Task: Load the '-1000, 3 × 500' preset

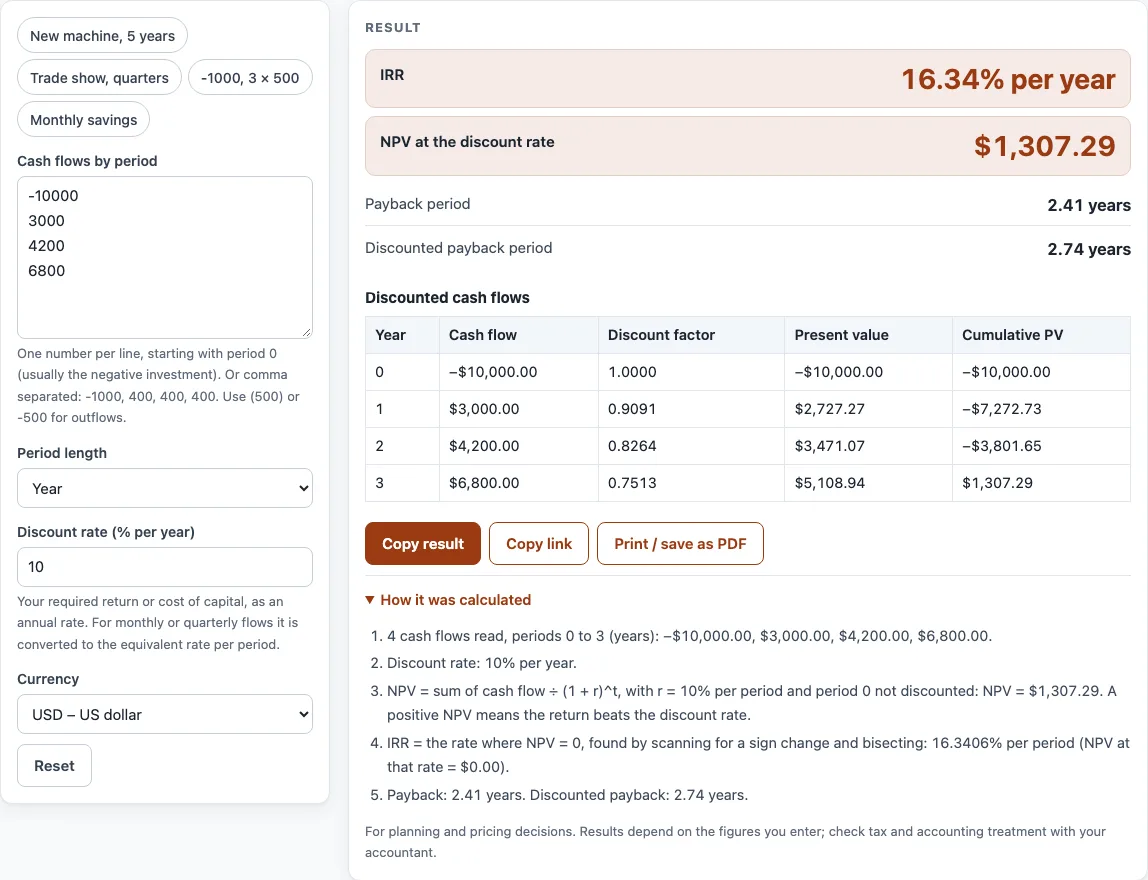Action: [250, 78]
